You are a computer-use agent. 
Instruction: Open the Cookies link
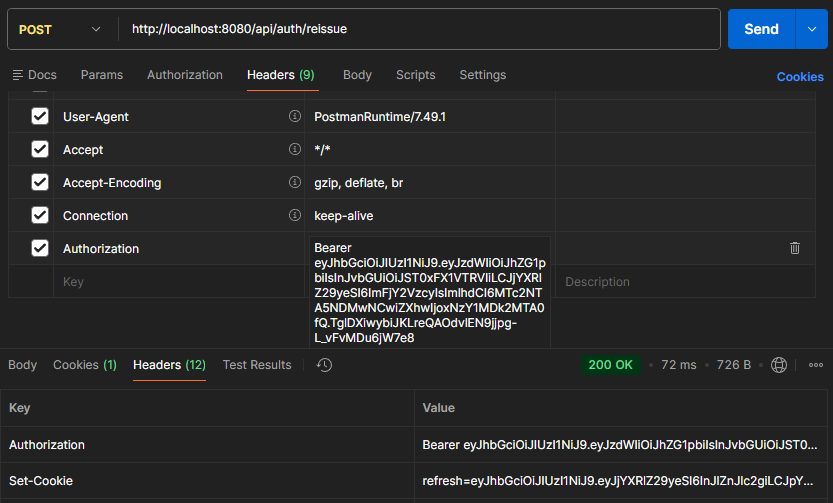coord(800,76)
